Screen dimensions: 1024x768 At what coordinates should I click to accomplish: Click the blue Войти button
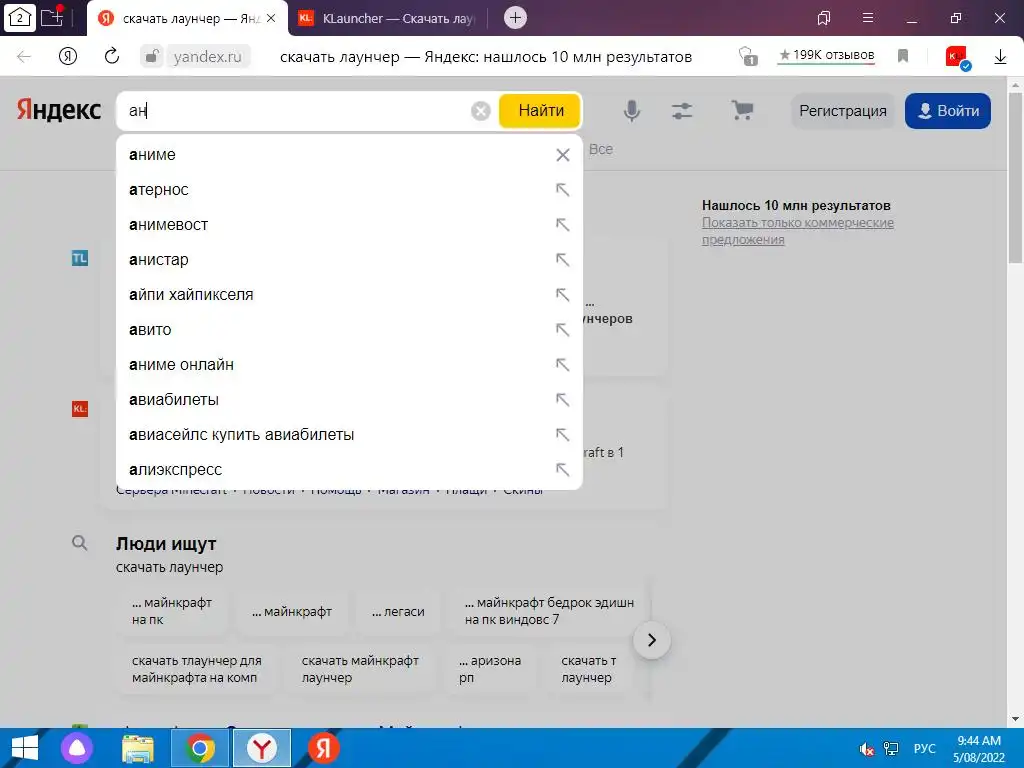pyautogui.click(x=948, y=111)
